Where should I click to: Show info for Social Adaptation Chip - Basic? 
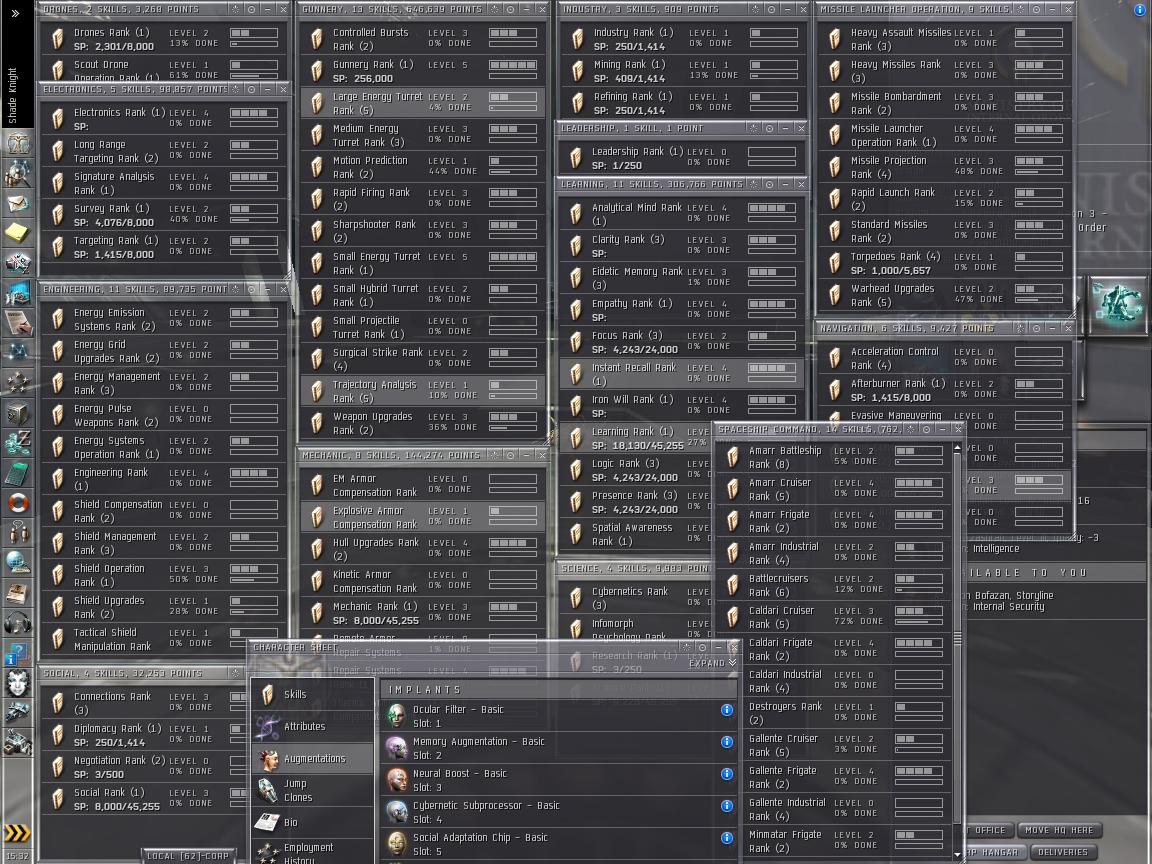[727, 838]
